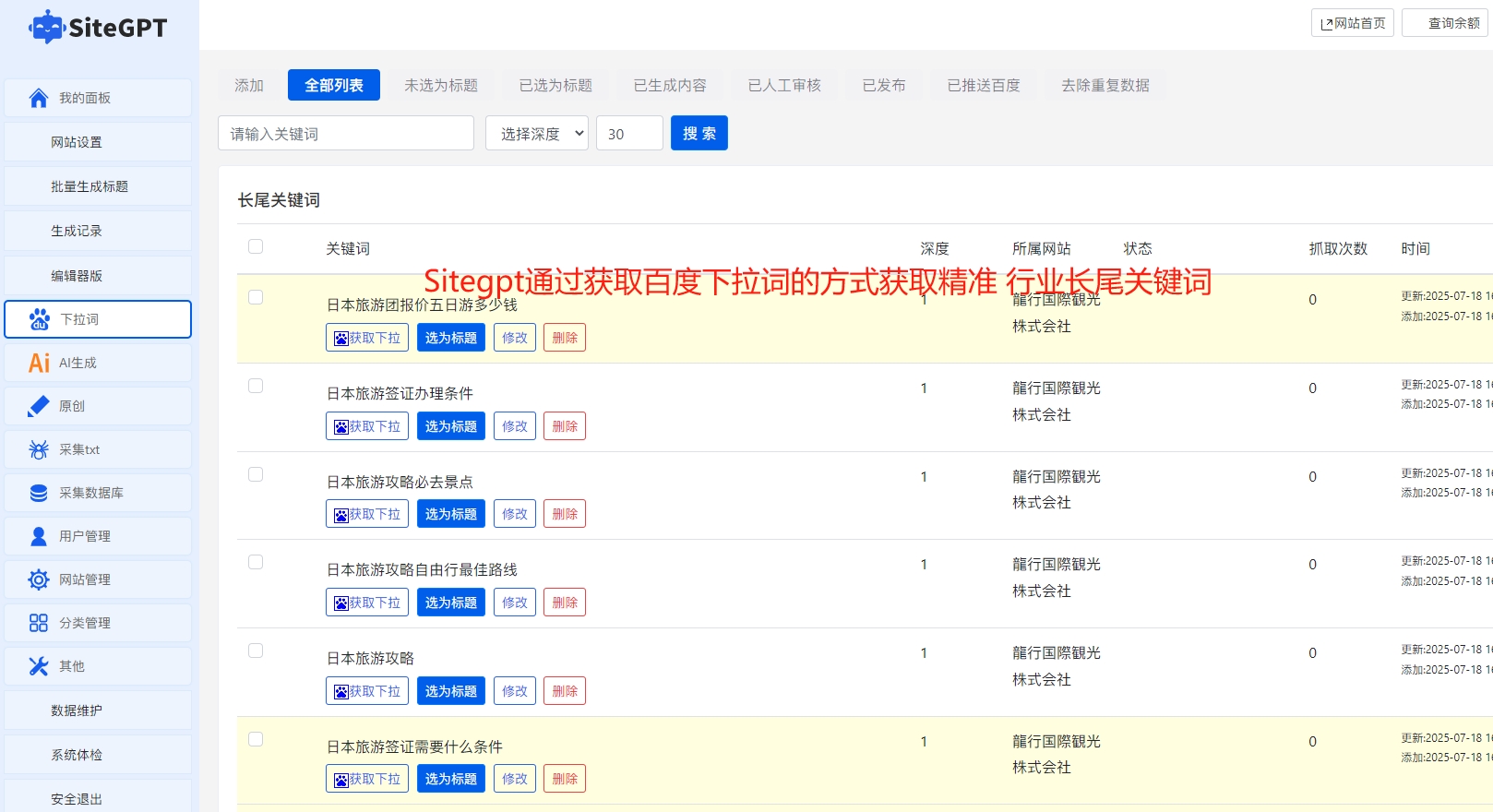
Task: Click the grid icon beside 分类管理
Action: [x=39, y=623]
